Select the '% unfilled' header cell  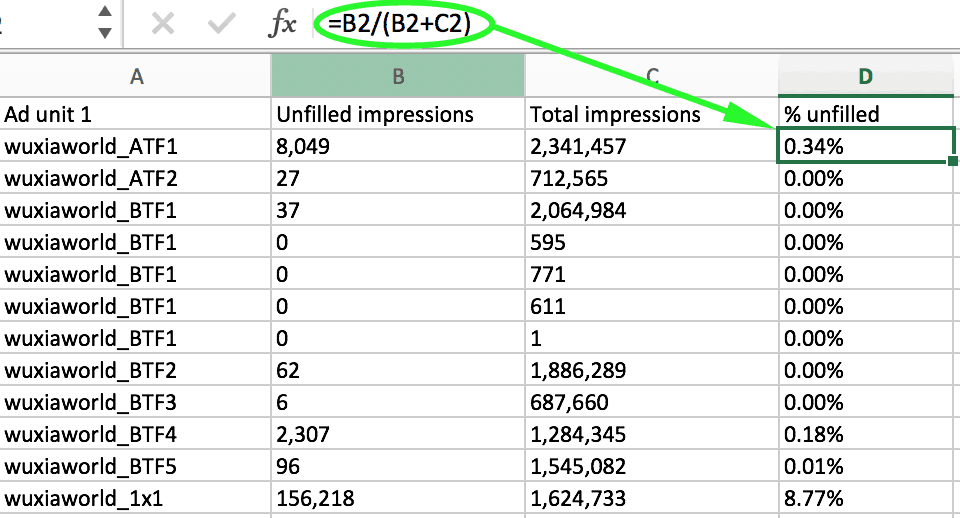pyautogui.click(x=866, y=114)
